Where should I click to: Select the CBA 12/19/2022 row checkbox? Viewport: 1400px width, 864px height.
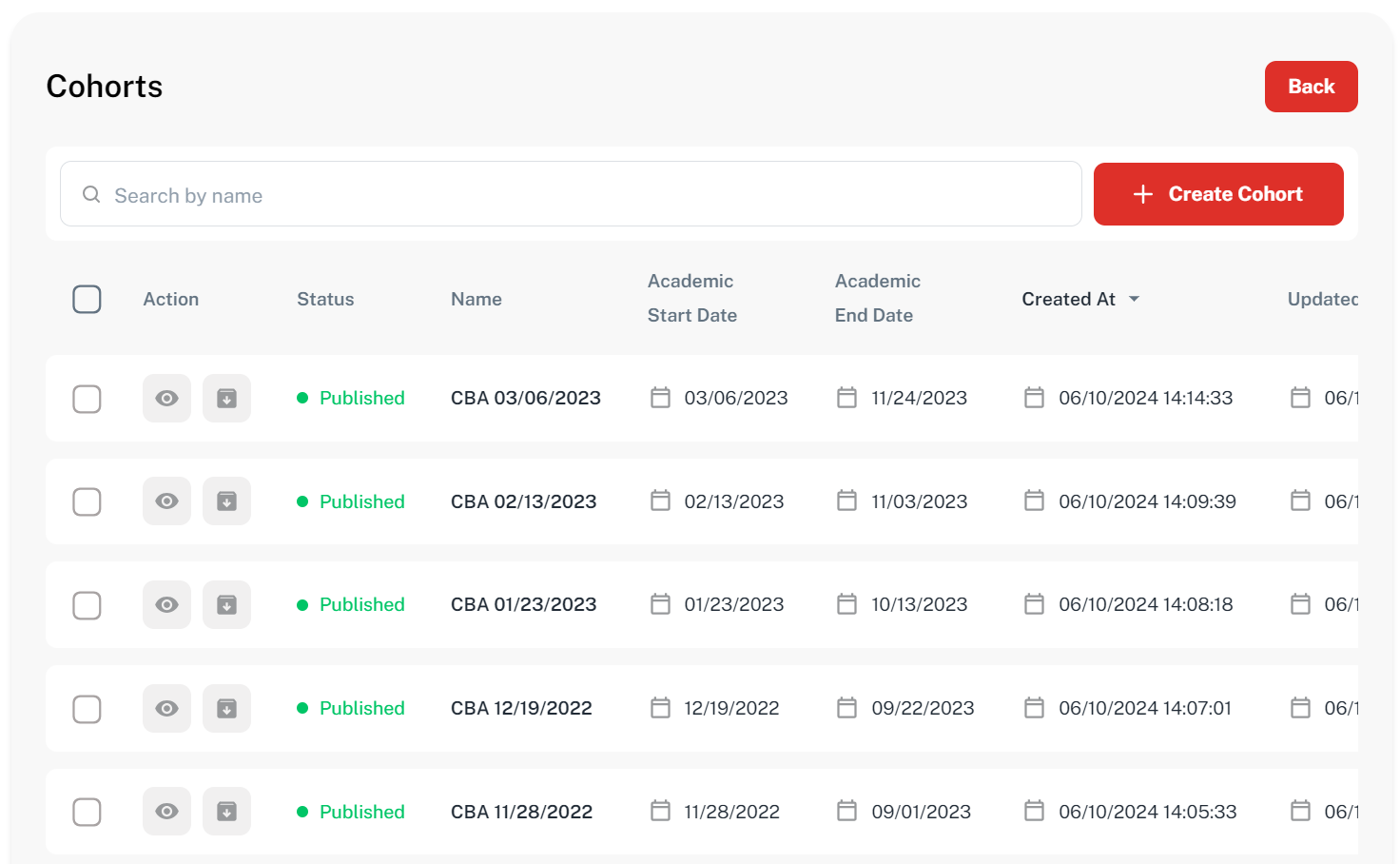[87, 709]
